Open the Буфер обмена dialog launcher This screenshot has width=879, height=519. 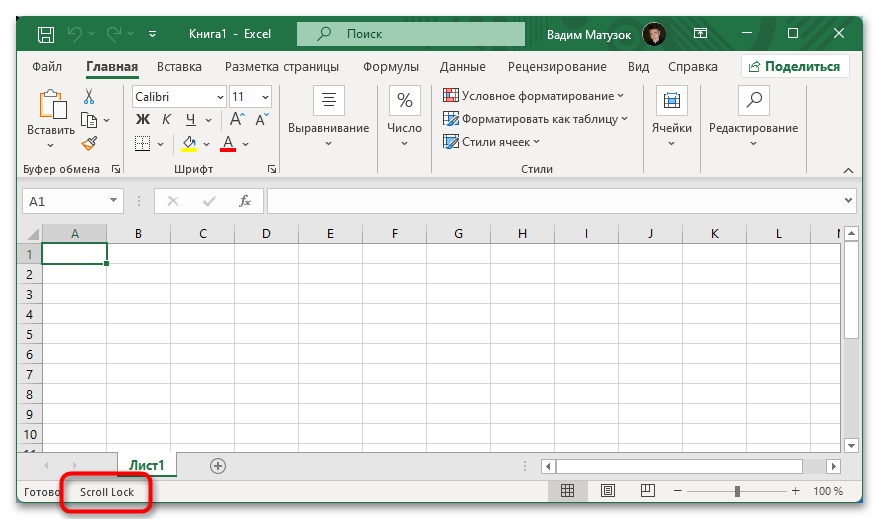[115, 169]
